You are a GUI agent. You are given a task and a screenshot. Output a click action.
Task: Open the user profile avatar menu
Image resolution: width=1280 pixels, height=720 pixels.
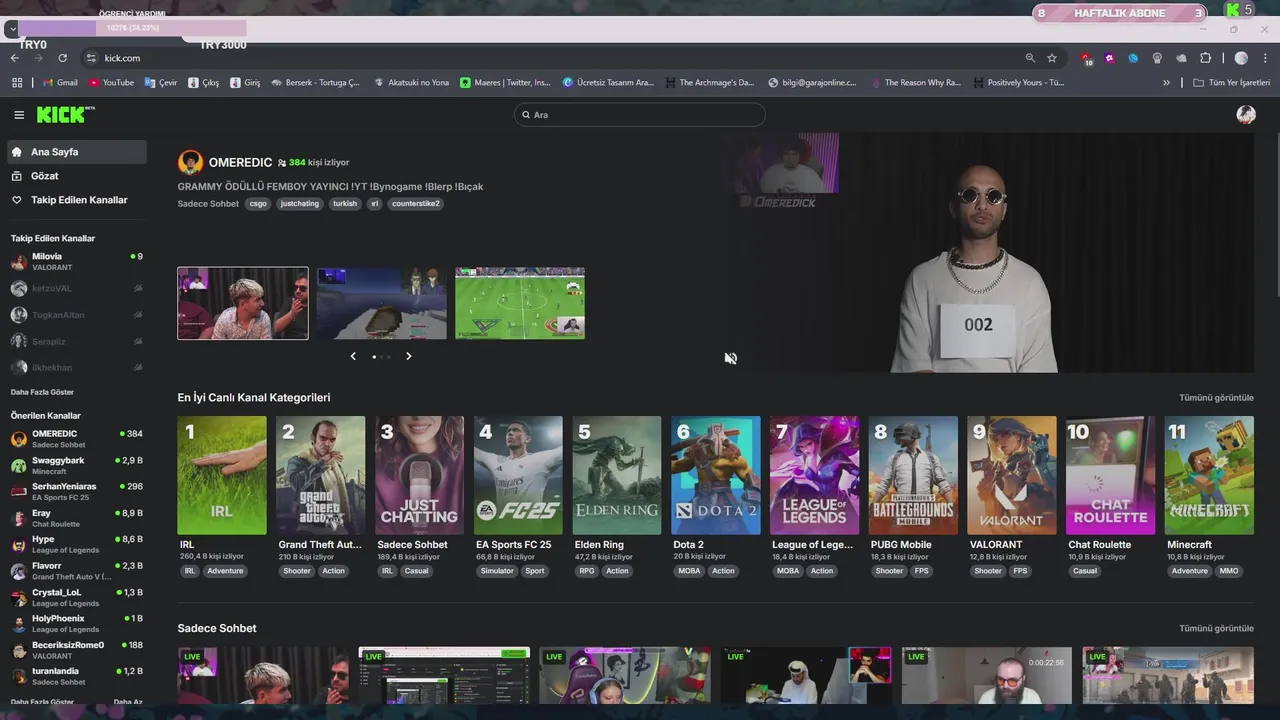pyautogui.click(x=1246, y=115)
